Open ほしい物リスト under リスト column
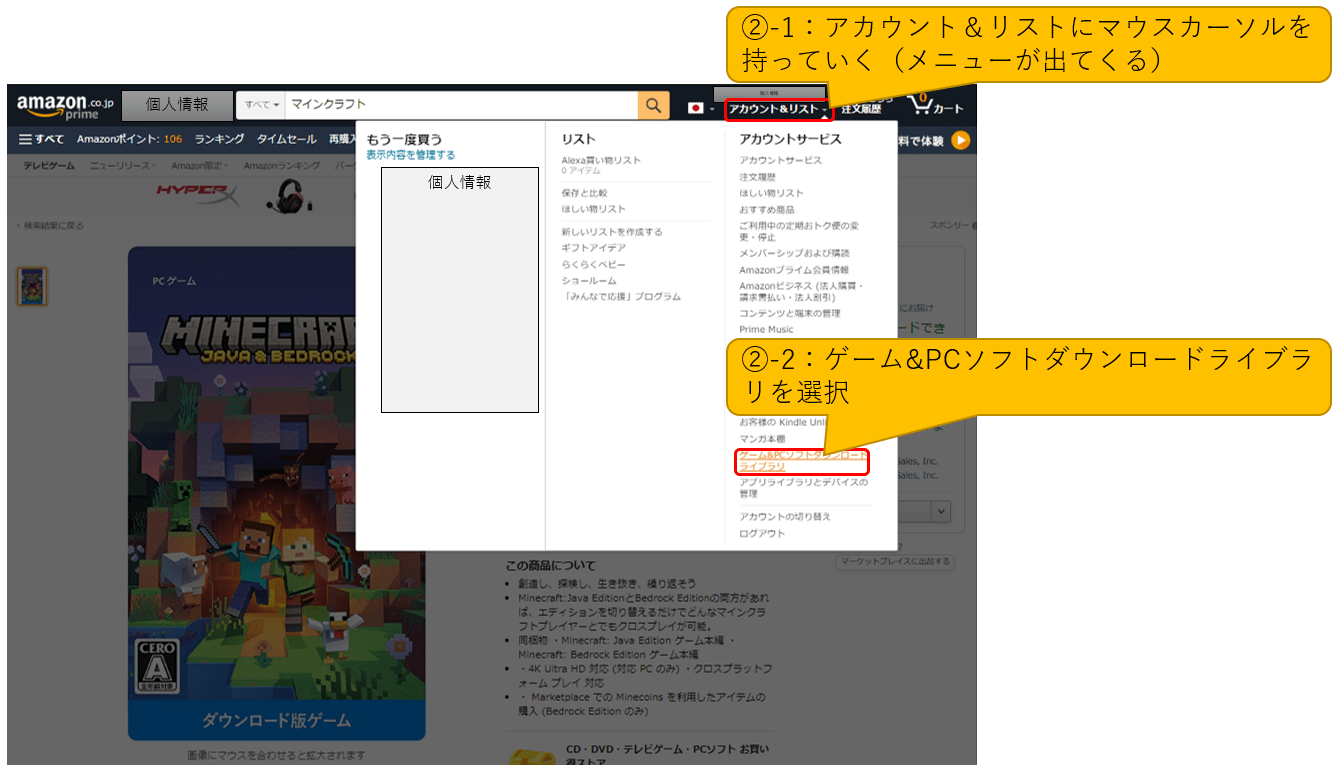The width and height of the screenshot is (1337, 773). (594, 209)
